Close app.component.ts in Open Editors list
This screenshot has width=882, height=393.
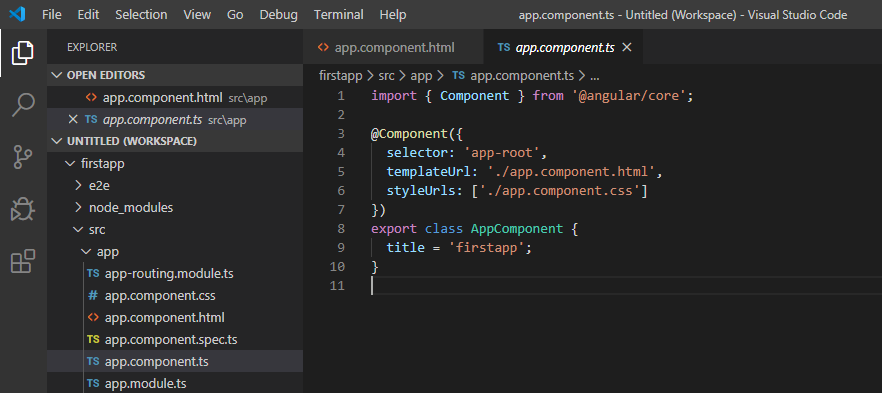73,119
